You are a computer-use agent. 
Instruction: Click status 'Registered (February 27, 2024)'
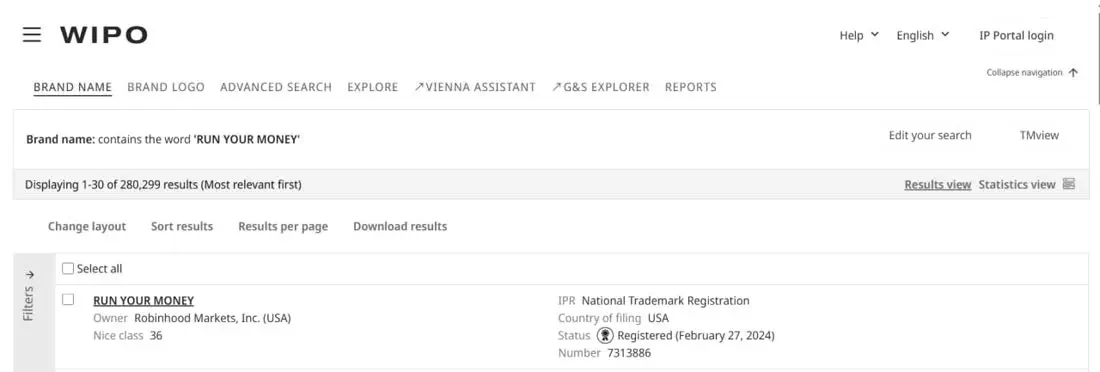tap(696, 336)
